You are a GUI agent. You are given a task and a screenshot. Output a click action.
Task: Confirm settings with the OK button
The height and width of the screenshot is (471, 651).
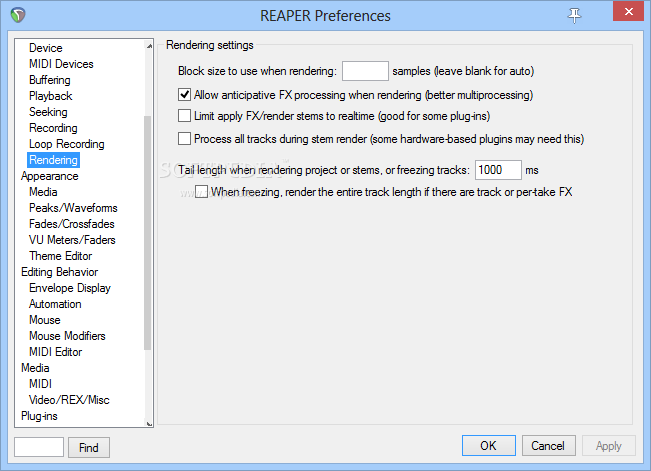point(489,446)
